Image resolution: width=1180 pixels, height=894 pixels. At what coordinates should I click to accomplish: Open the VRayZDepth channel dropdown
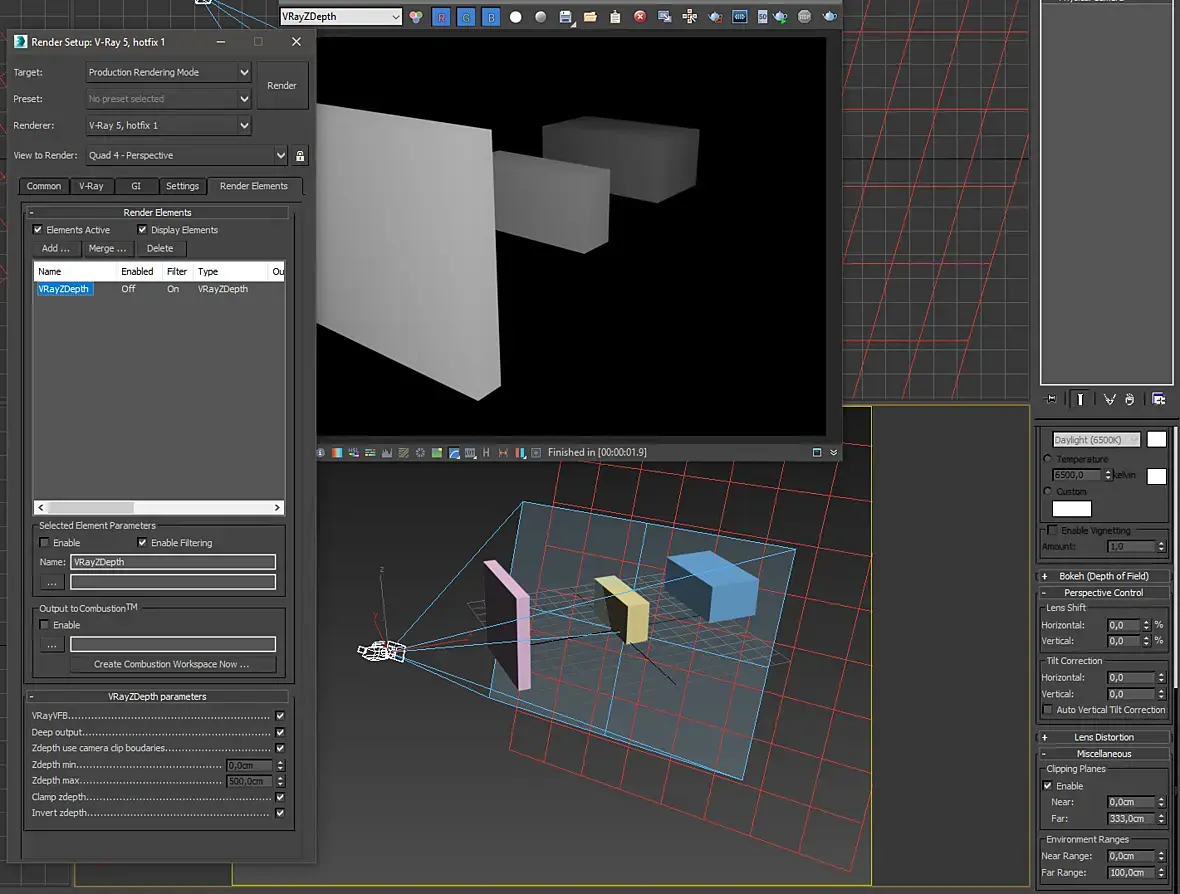tap(341, 17)
